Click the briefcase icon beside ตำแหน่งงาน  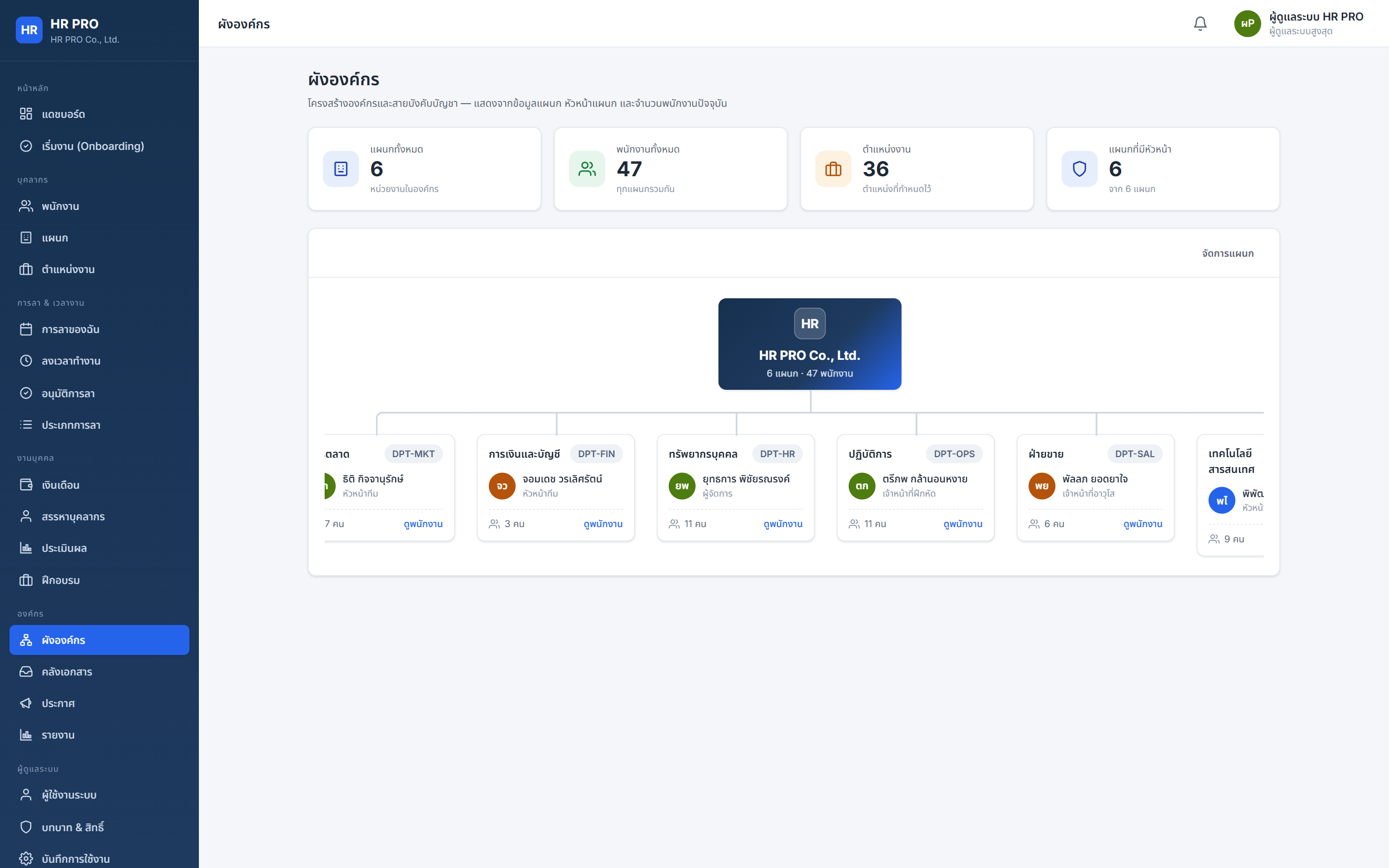coord(26,269)
